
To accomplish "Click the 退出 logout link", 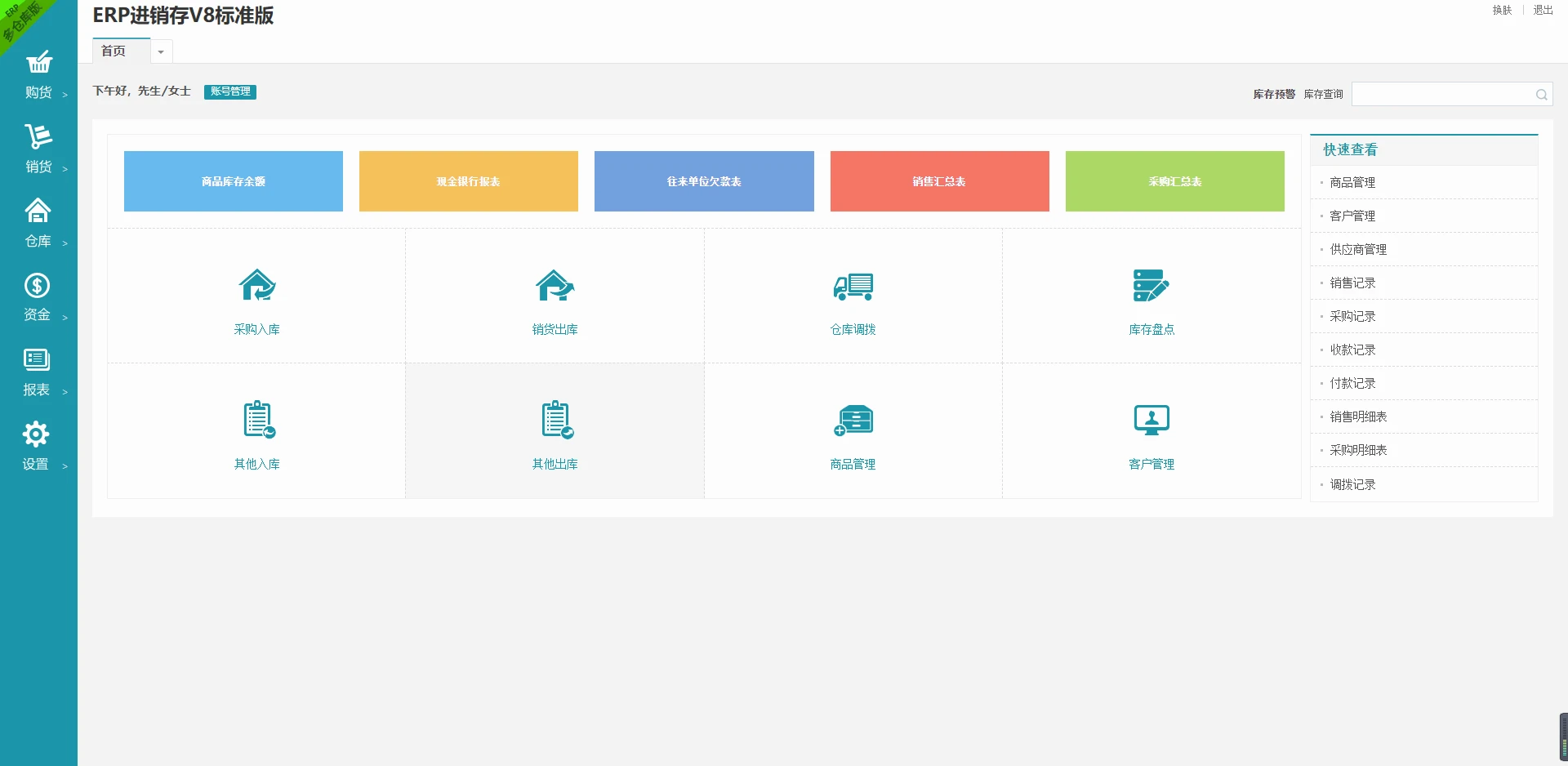I will (1543, 10).
